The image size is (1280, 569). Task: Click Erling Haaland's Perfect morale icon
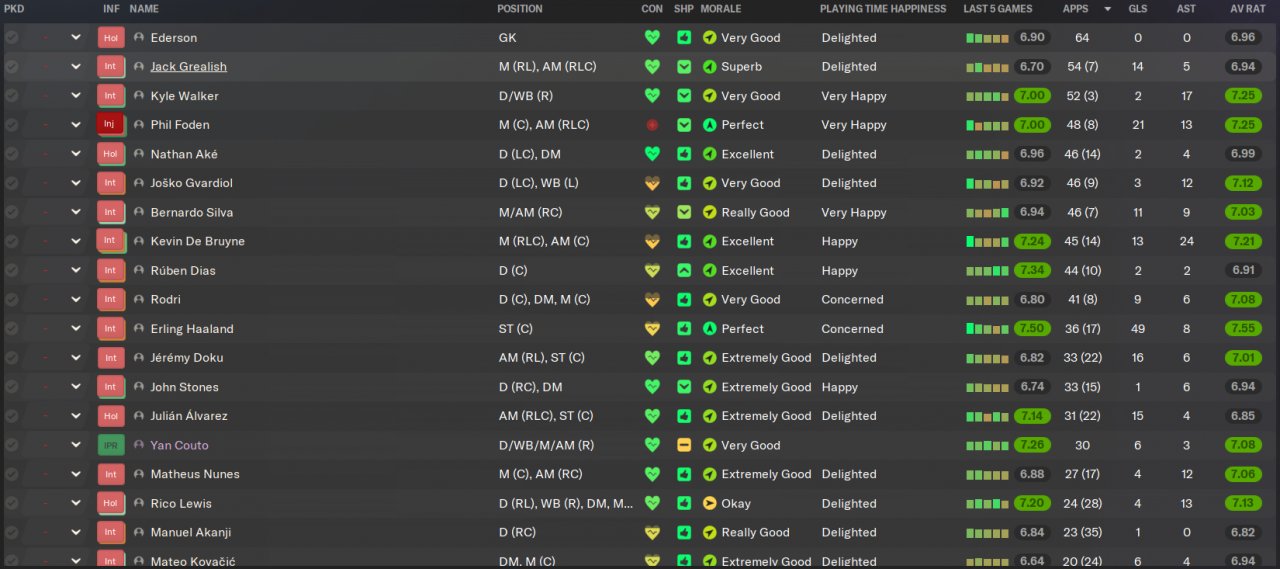pos(709,329)
